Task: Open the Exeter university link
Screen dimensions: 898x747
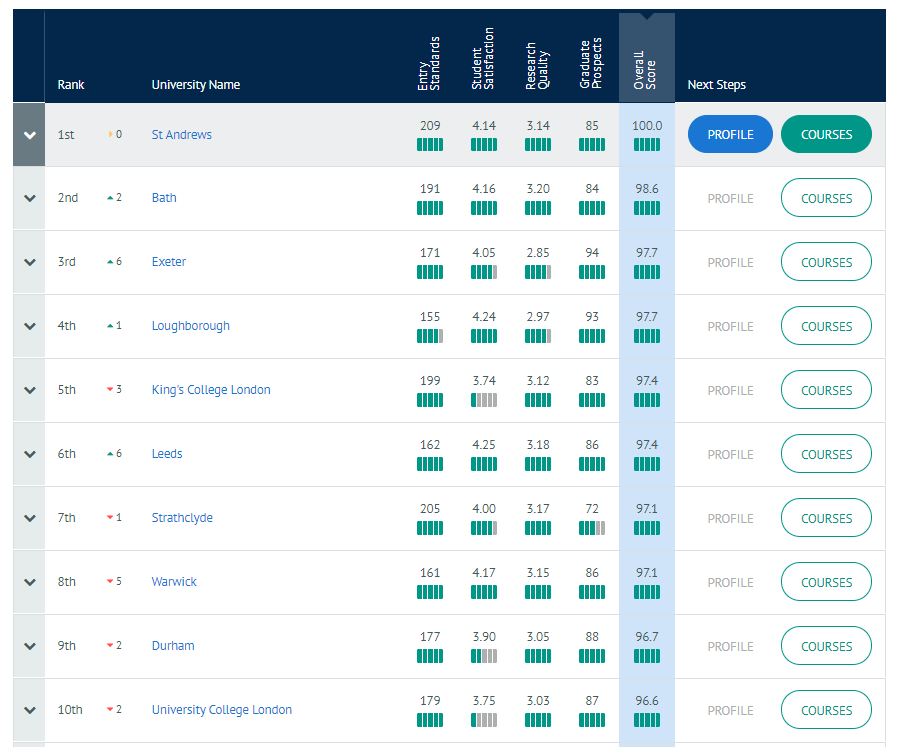Action: coord(168,262)
